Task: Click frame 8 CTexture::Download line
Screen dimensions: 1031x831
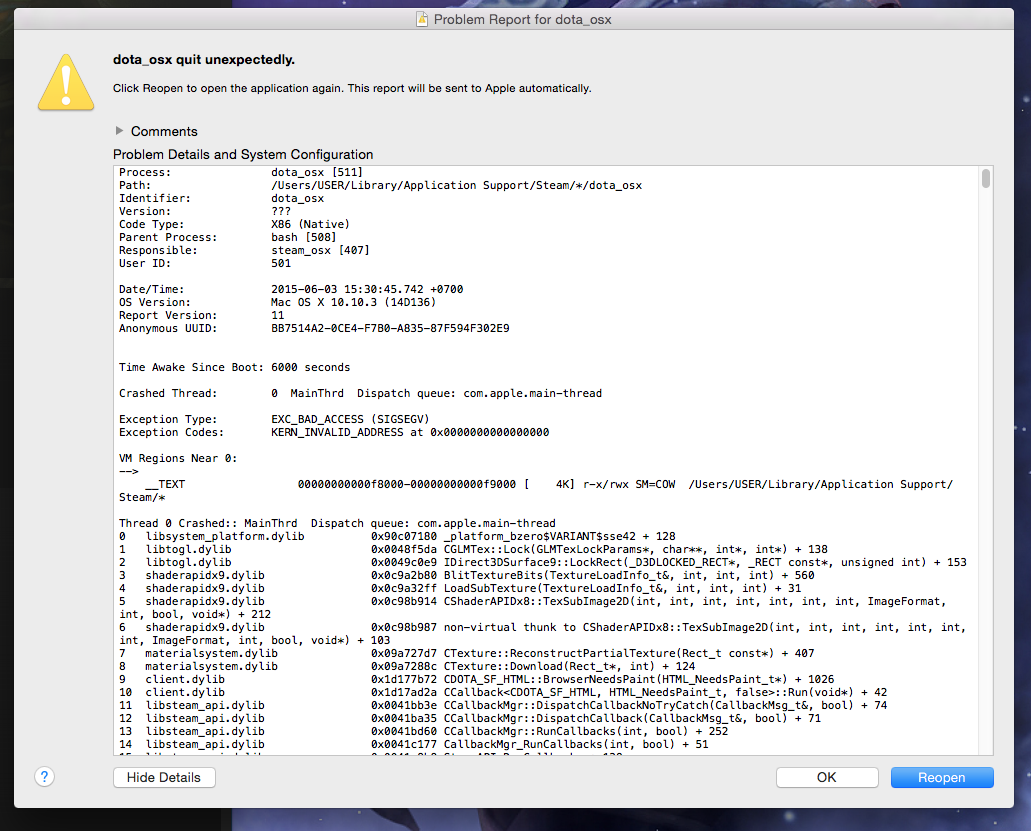Action: point(407,667)
